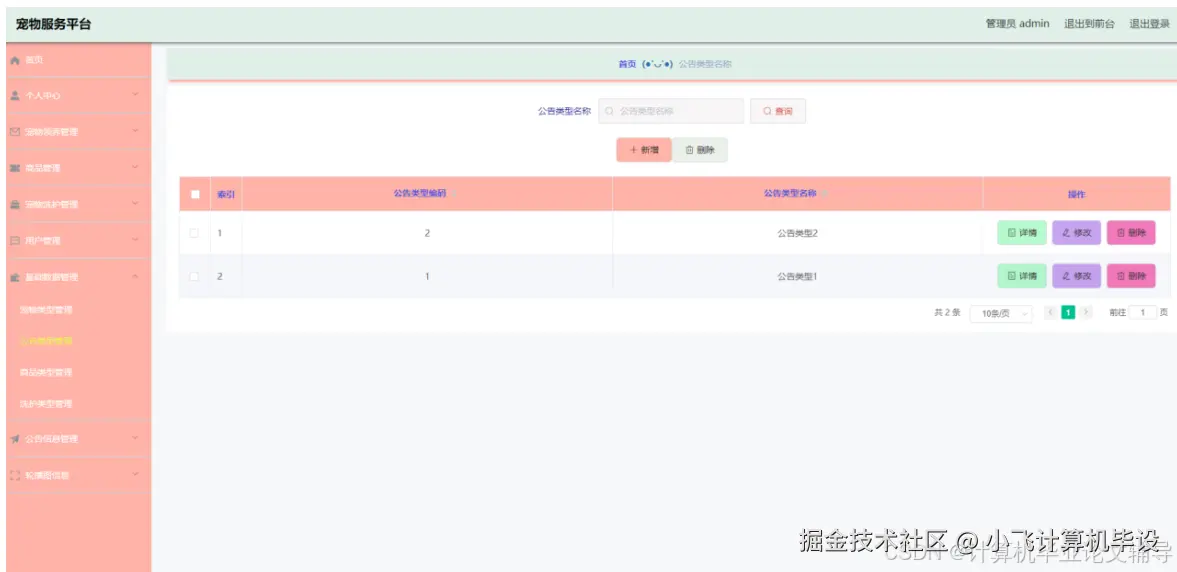Screen dimensions: 1177x572
Task: Click the 操作 column header
Action: pyautogui.click(x=1076, y=194)
